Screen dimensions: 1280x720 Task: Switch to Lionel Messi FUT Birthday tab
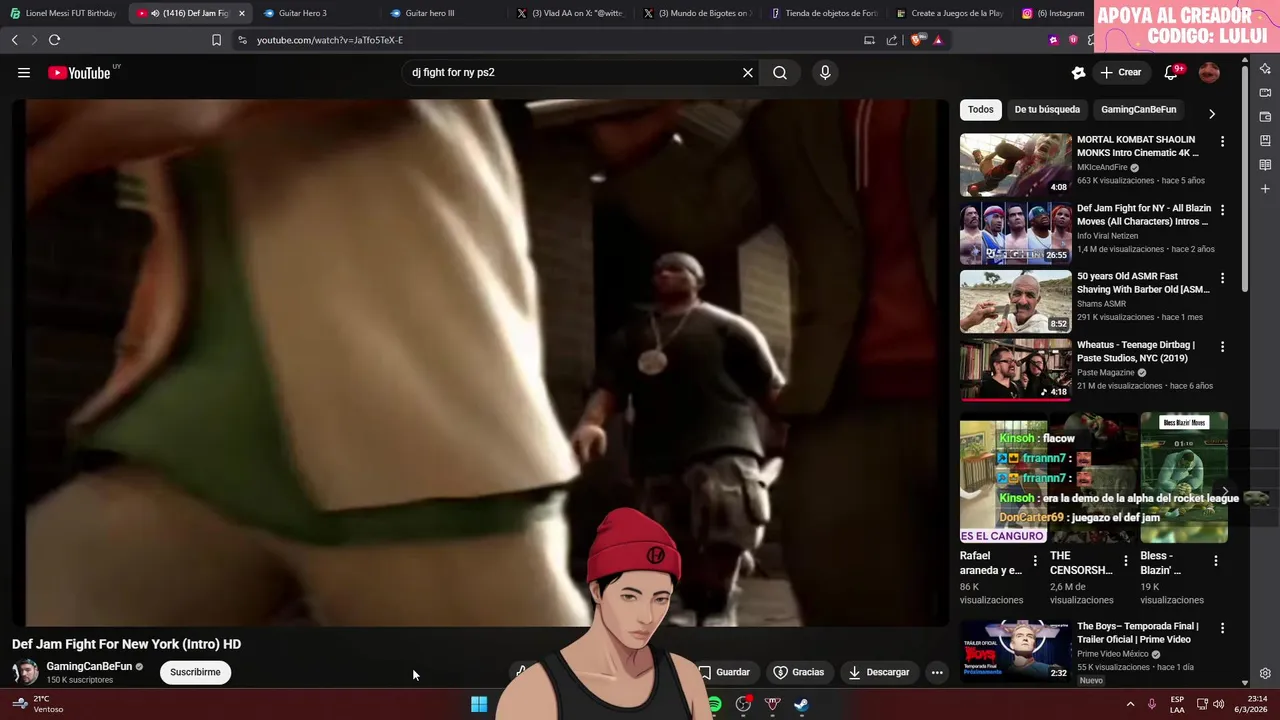click(x=62, y=13)
